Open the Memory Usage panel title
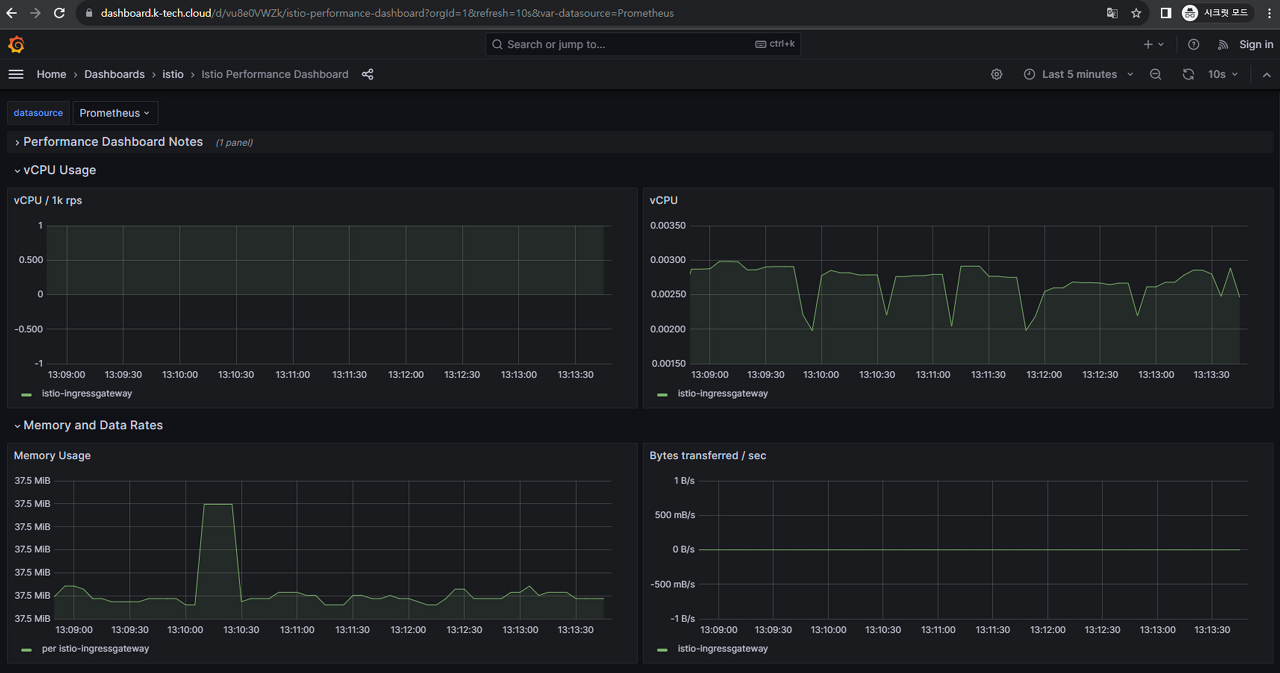1280x673 pixels. click(x=52, y=455)
